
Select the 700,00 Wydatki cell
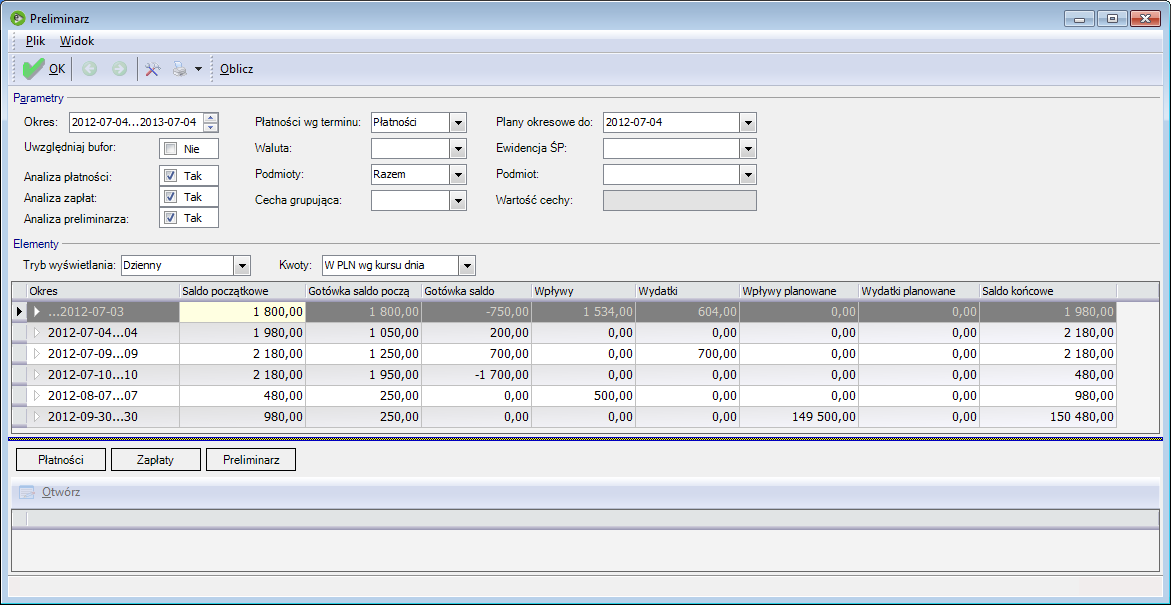coord(688,353)
